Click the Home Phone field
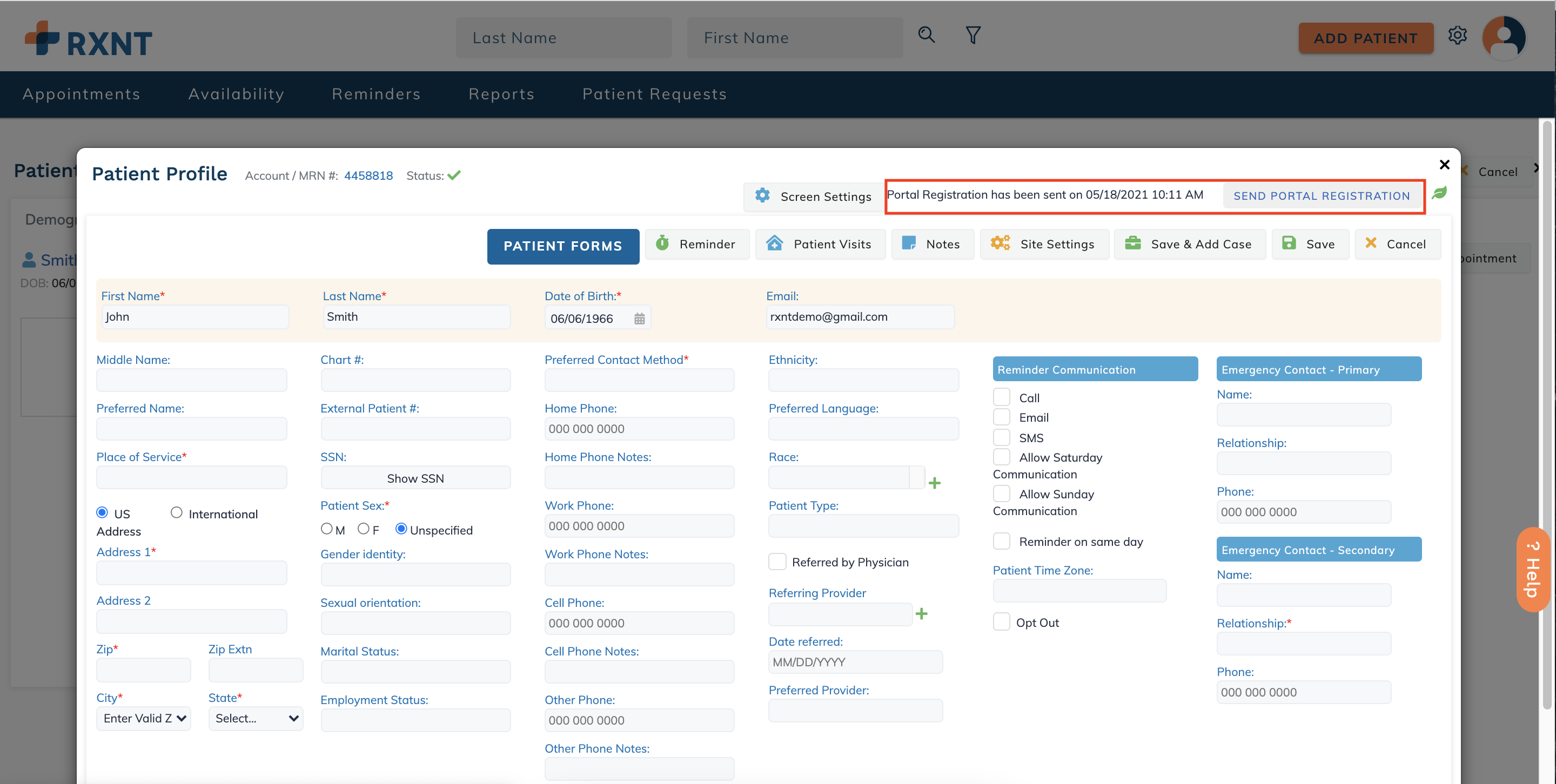1556x784 pixels. 639,429
